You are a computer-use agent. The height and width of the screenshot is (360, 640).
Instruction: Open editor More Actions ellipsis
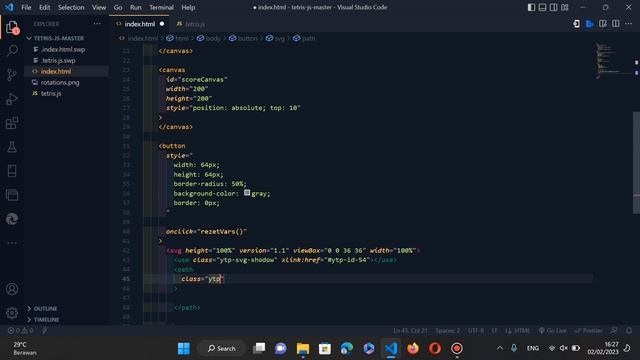click(x=628, y=24)
